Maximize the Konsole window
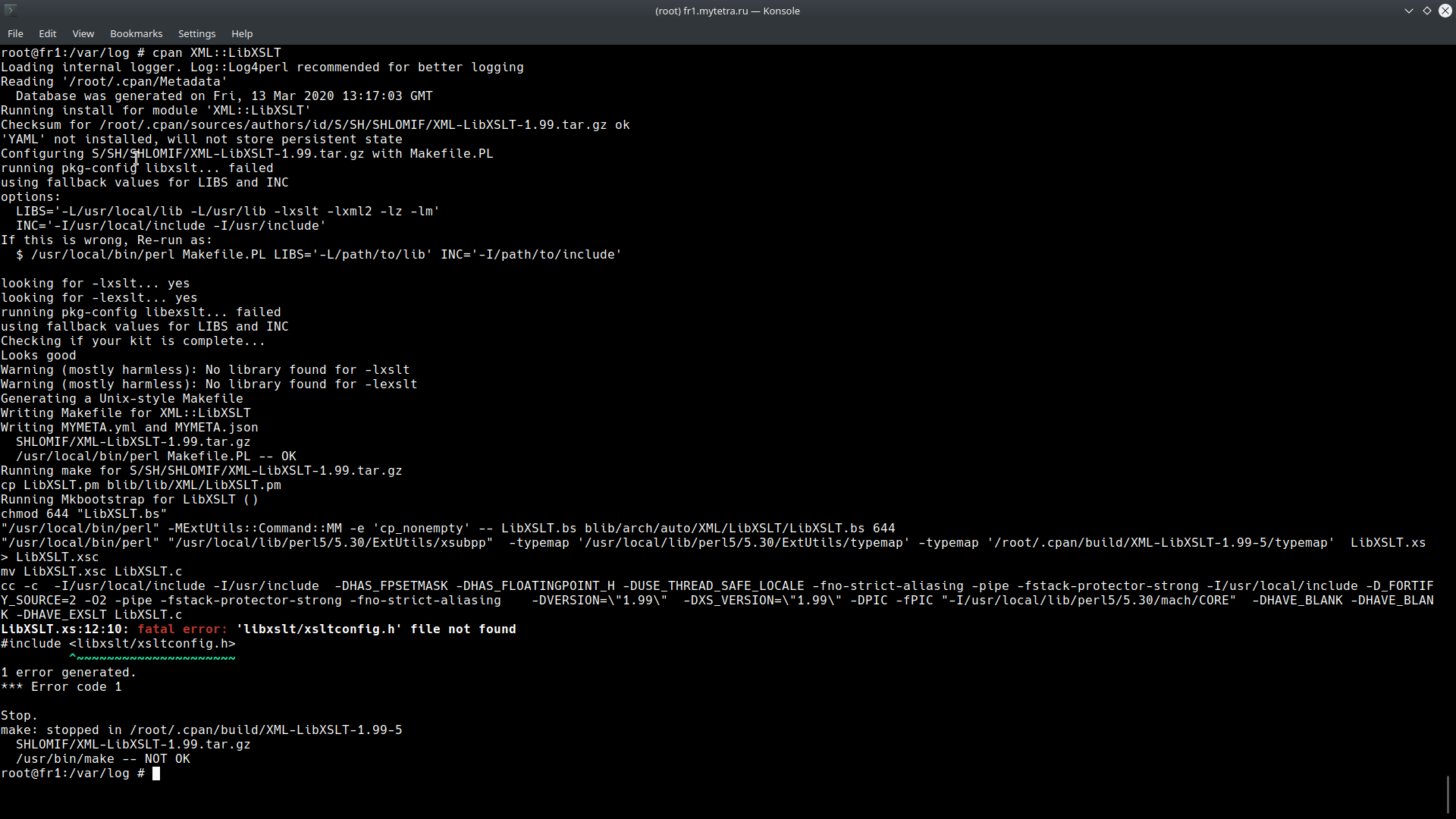 pyautogui.click(x=1427, y=11)
